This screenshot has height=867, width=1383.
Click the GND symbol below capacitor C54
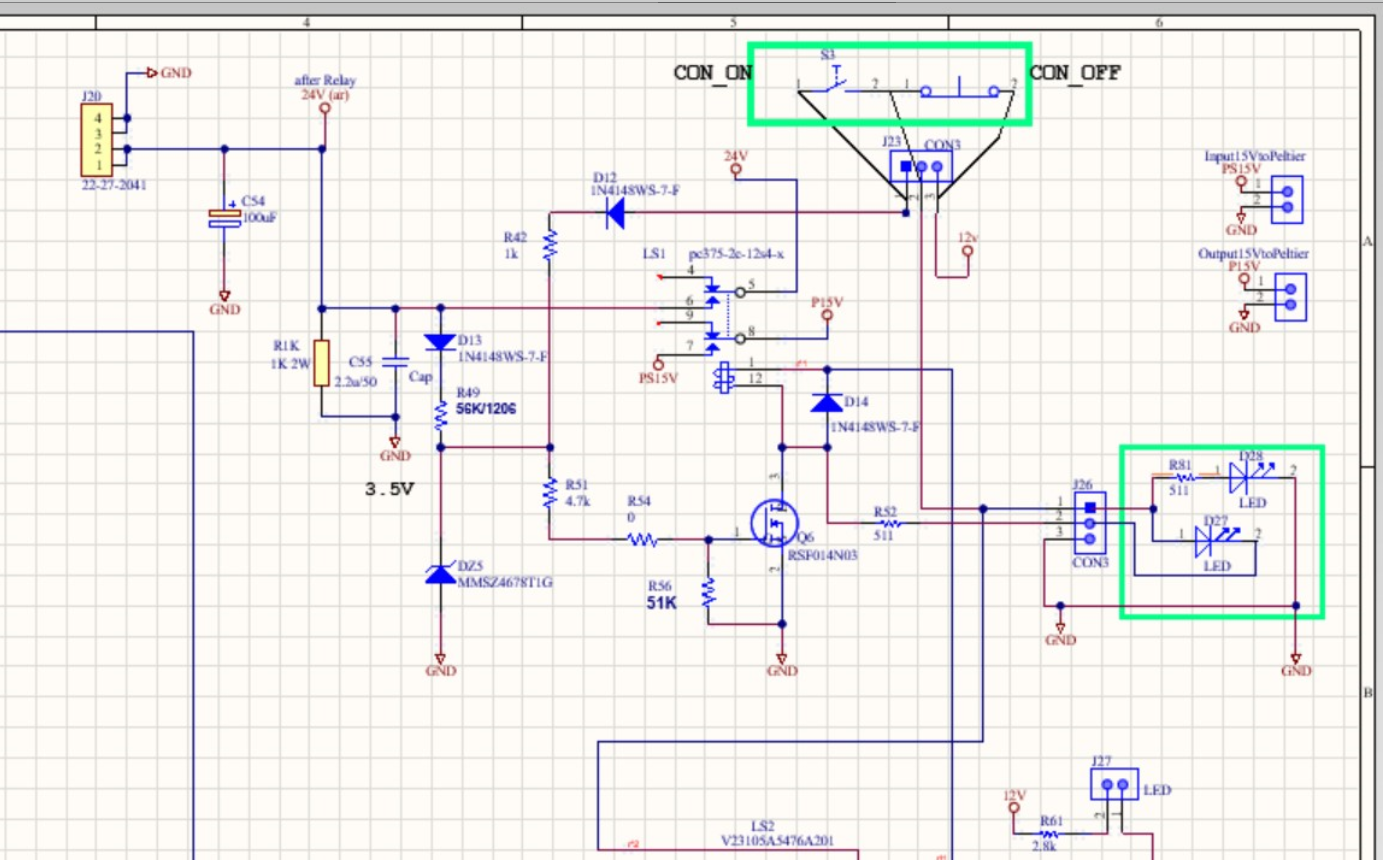[x=224, y=296]
